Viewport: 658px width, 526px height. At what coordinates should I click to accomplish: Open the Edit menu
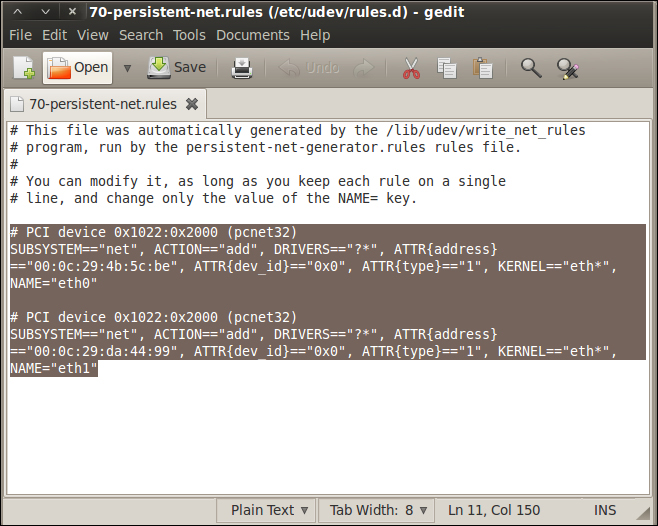[x=54, y=35]
